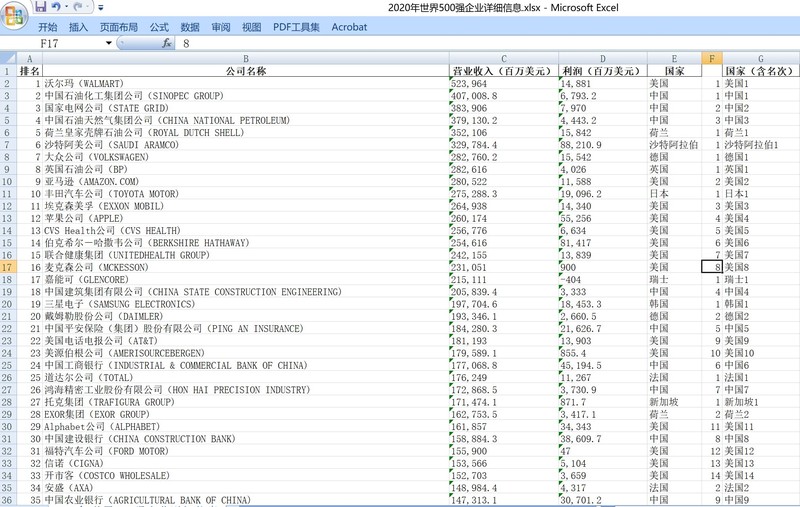Open the 数据 ribbon tab
800x507 pixels.
(190, 27)
